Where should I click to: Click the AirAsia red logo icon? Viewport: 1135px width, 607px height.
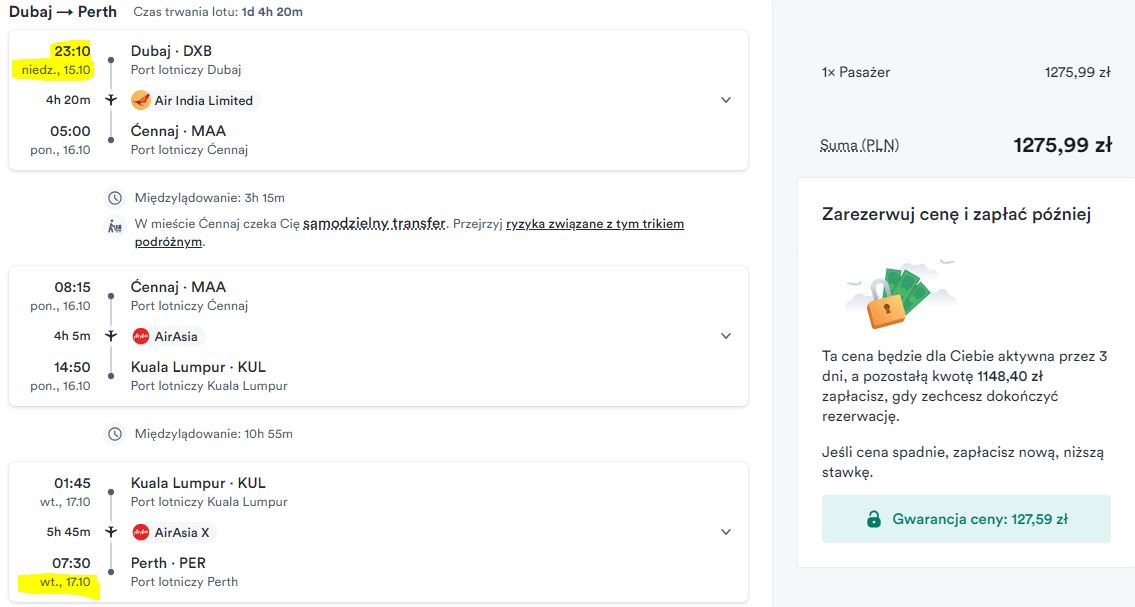(141, 336)
